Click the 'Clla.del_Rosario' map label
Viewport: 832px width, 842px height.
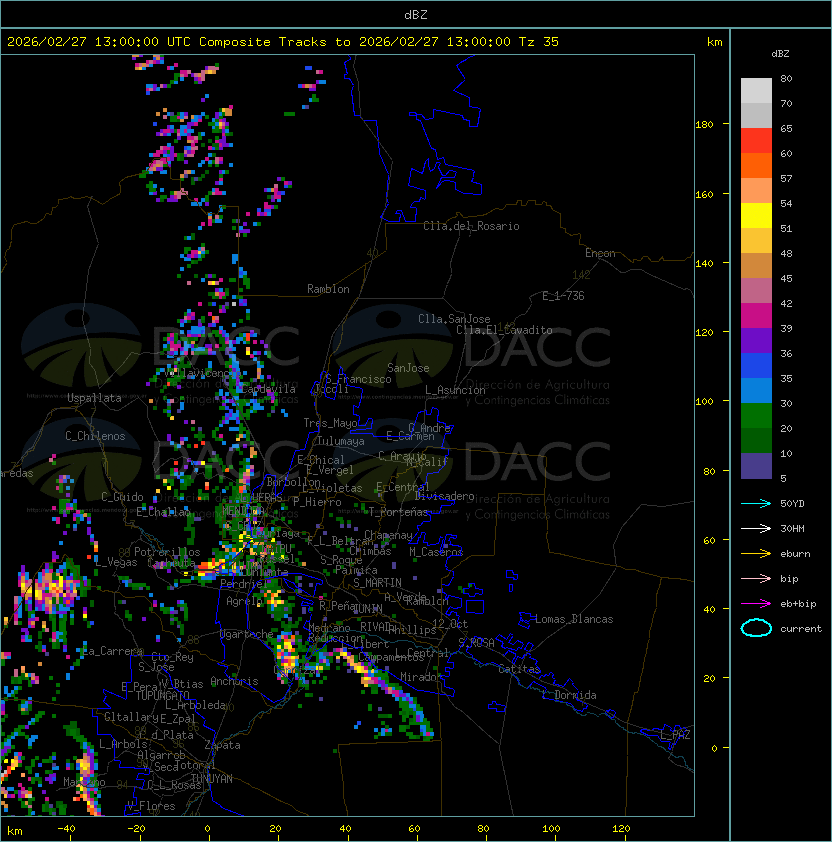(x=471, y=226)
